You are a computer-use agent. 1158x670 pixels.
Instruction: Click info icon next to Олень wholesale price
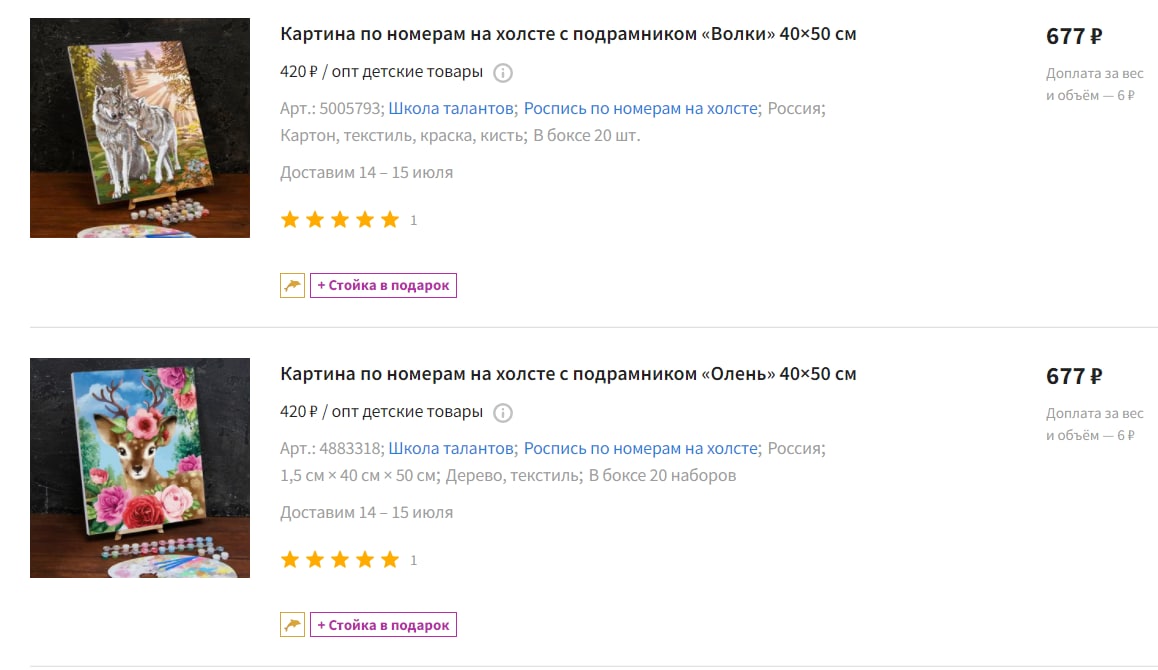503,412
